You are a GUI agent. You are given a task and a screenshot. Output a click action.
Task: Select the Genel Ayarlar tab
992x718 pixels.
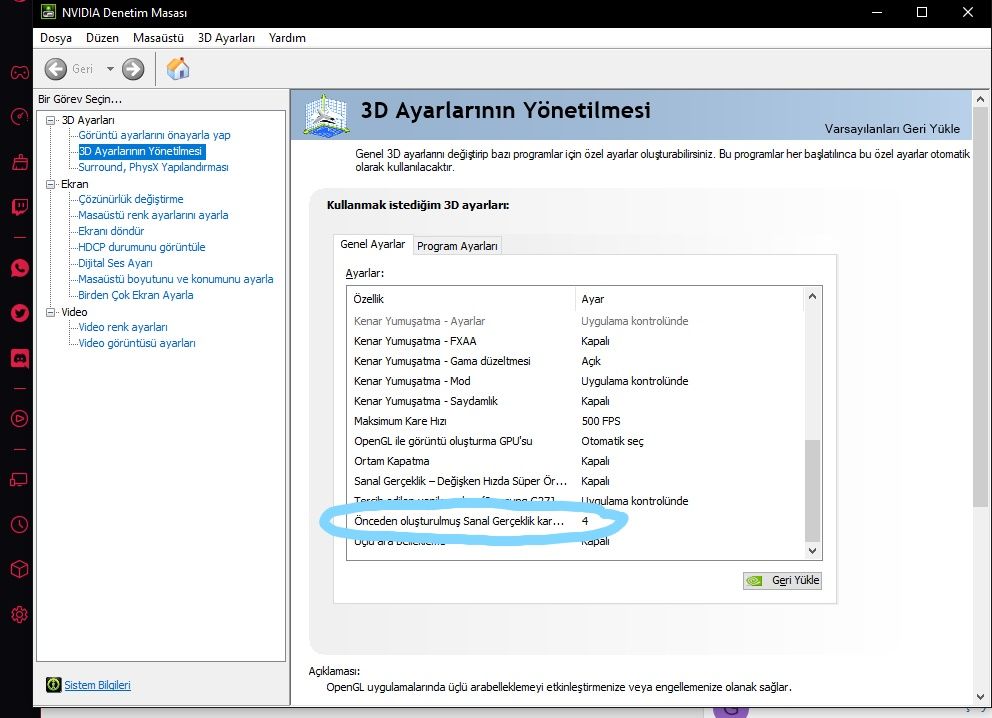373,244
